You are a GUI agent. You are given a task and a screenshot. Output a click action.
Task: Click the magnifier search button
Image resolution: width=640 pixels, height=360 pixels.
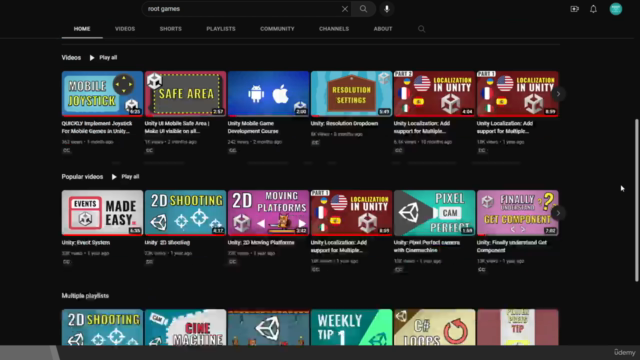(x=363, y=9)
